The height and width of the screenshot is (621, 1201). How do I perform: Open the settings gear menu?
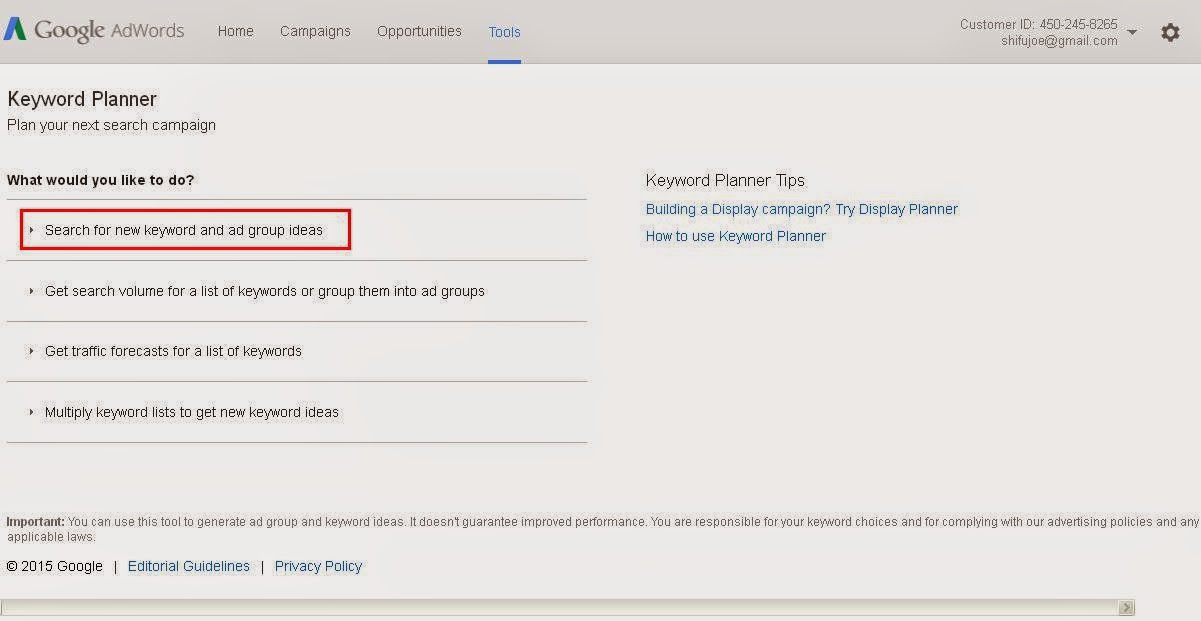pyautogui.click(x=1170, y=32)
